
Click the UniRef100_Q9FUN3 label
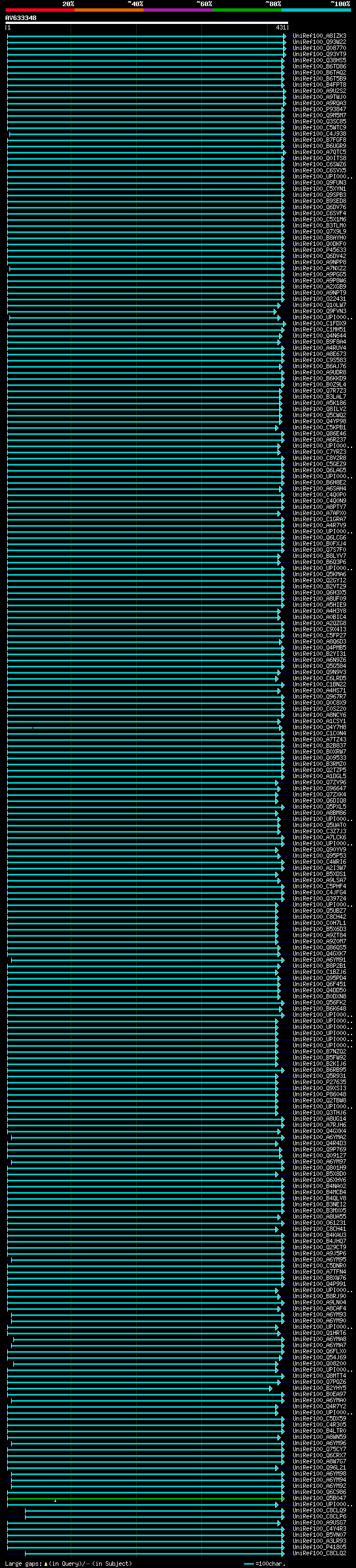pyautogui.click(x=319, y=182)
